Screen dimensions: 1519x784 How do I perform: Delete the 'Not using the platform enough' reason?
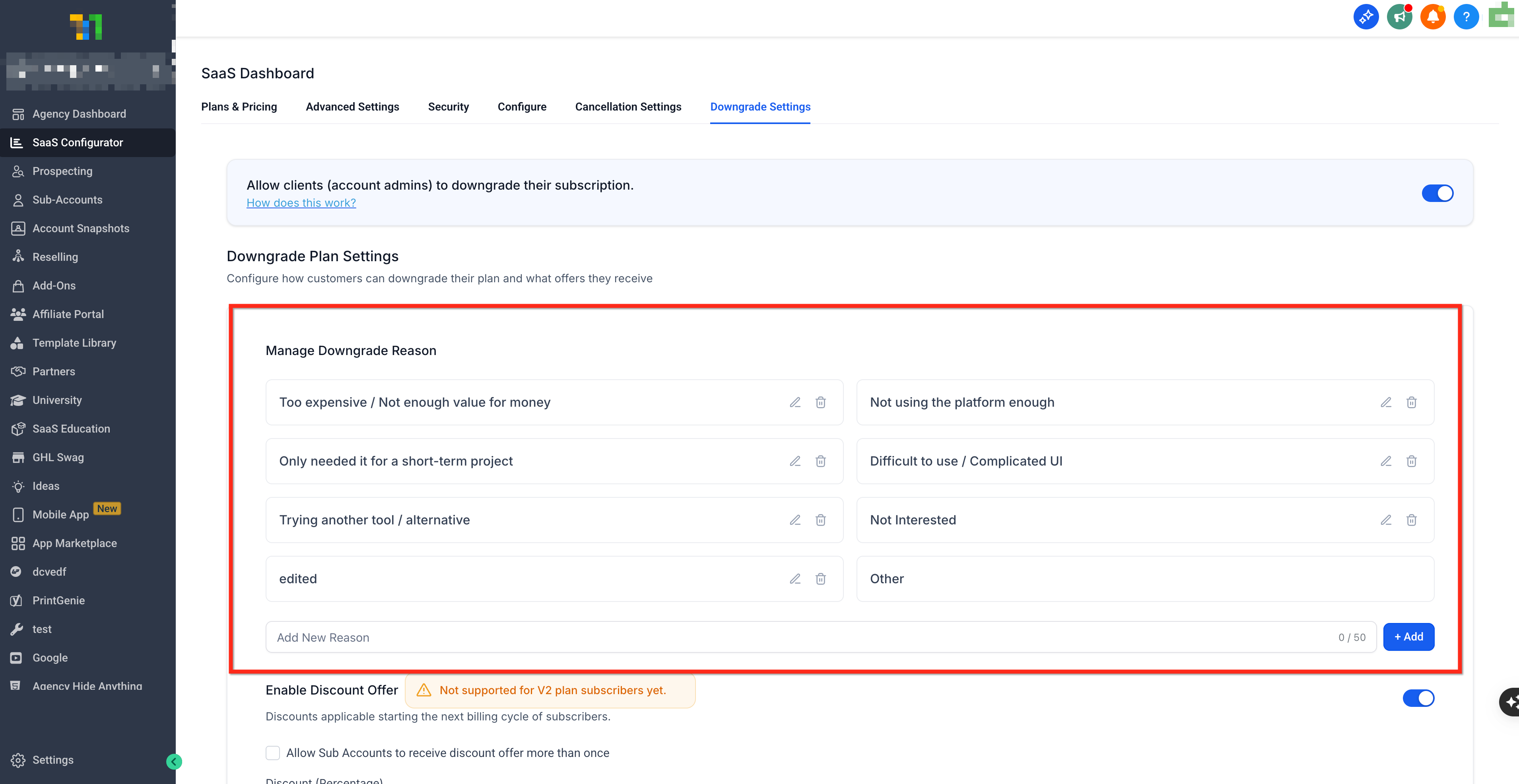pos(1411,402)
